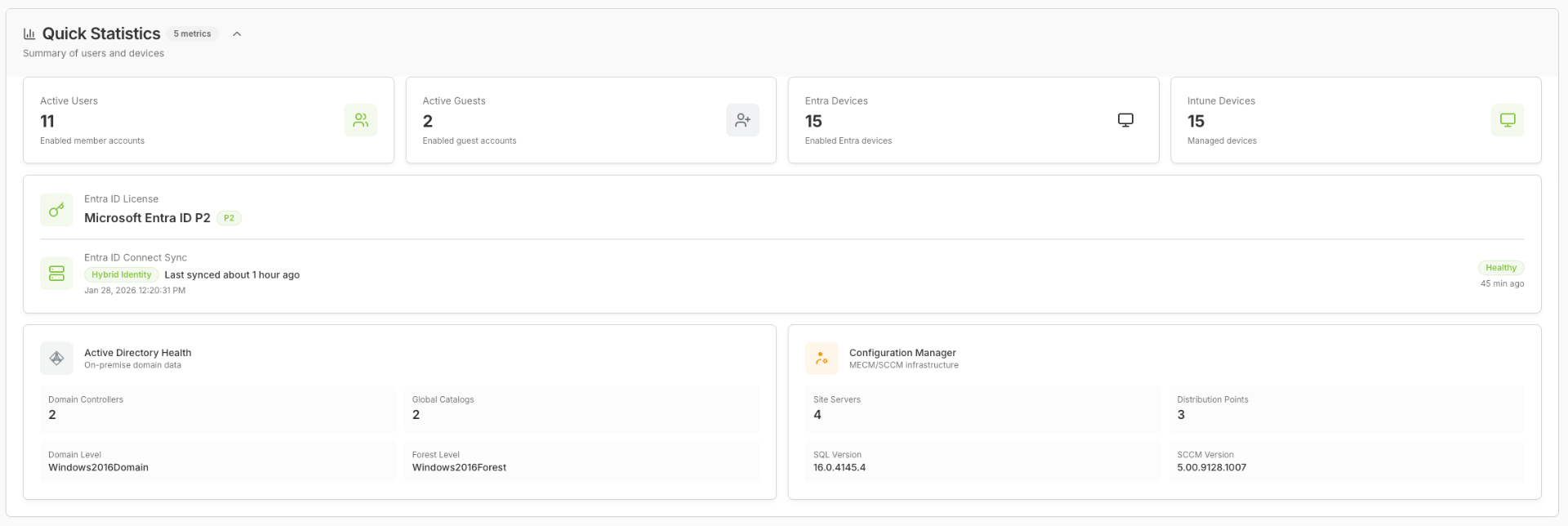The image size is (1568, 526).
Task: Click the Active Users count 11
Action: pyautogui.click(x=47, y=121)
